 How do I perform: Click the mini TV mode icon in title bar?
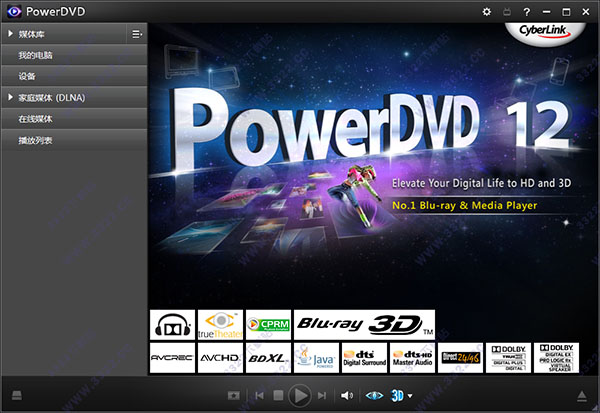click(x=507, y=12)
